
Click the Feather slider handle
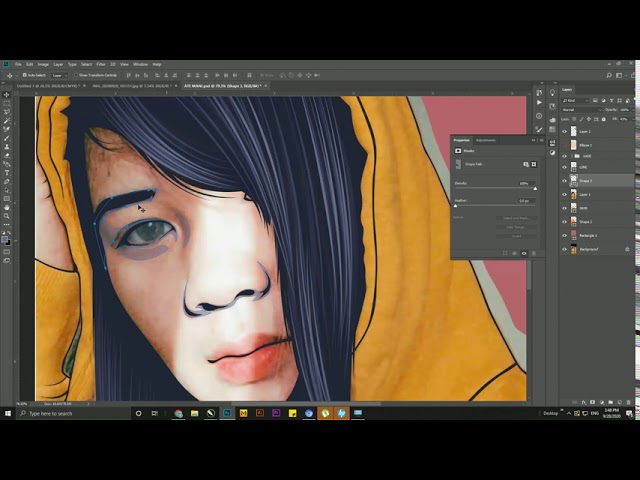456,206
